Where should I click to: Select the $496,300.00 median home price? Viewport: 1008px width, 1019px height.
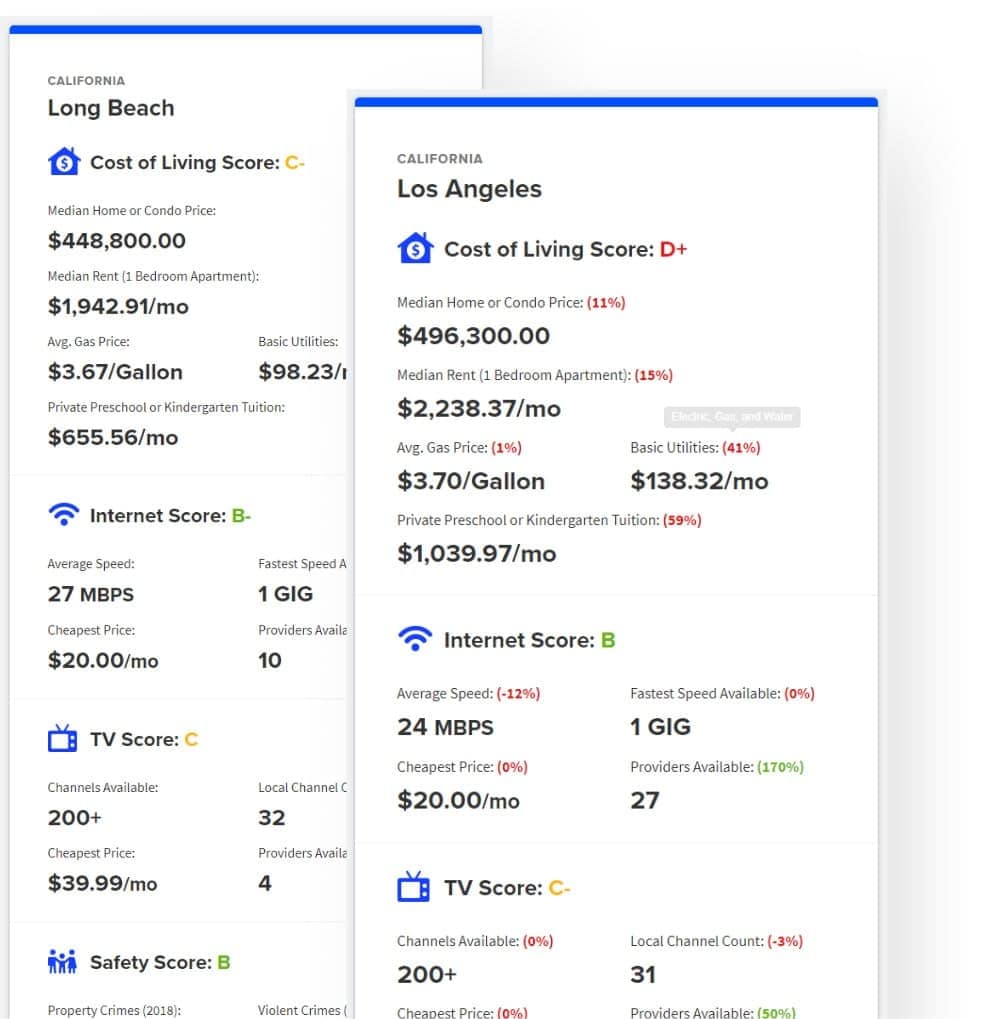click(473, 335)
